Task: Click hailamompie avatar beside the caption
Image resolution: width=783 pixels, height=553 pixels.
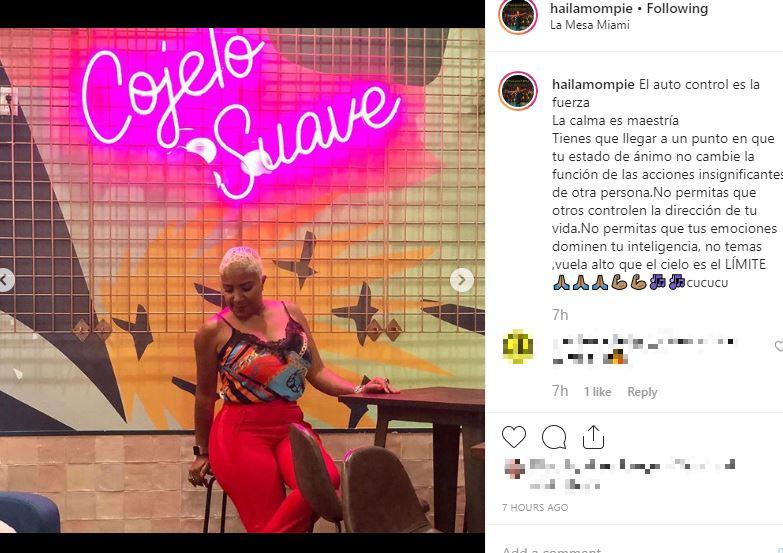Action: [518, 90]
